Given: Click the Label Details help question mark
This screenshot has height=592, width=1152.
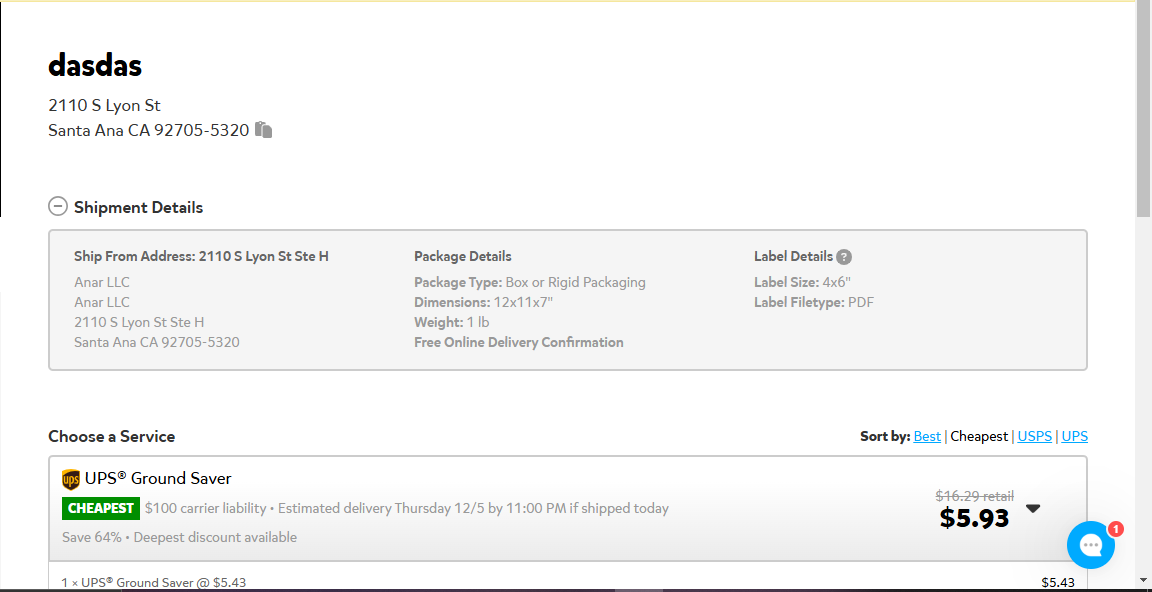Looking at the screenshot, I should click(844, 257).
